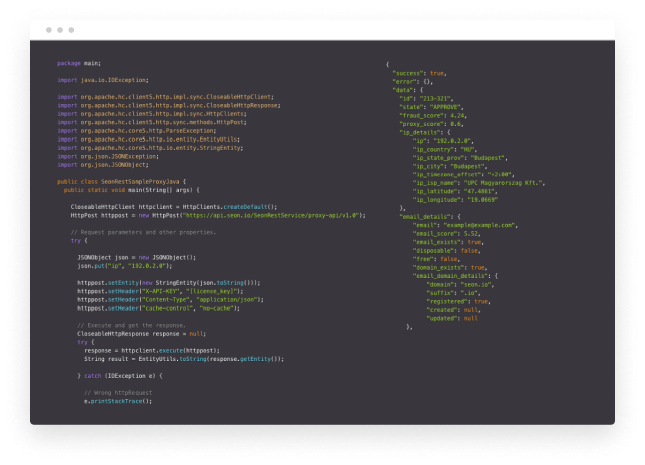Click the JSON response "ip": "192.0.2.0" line
Viewport: 645px width, 465px height.
click(443, 141)
